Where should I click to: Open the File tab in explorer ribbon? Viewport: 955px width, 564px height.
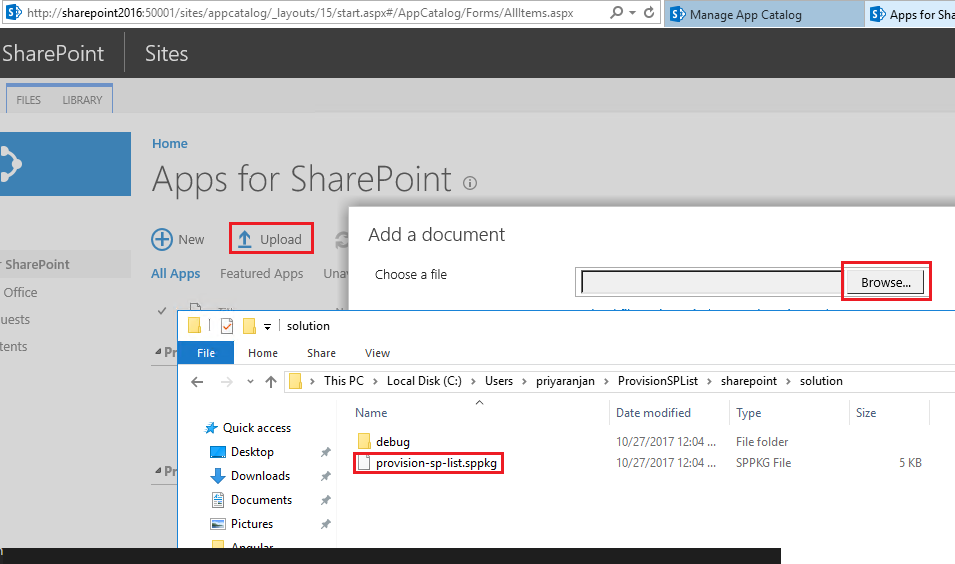click(206, 353)
